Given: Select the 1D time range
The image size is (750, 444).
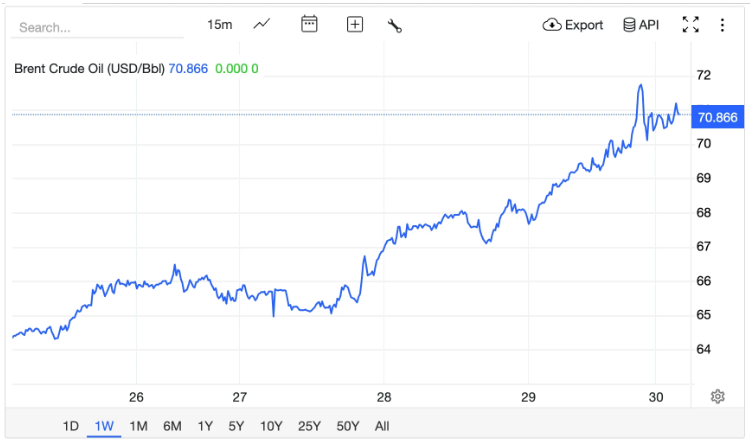Looking at the screenshot, I should click(70, 426).
